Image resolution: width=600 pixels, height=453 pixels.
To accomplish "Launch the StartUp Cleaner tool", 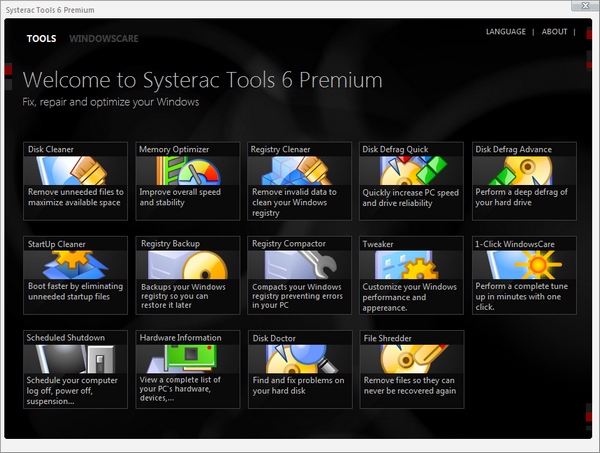I will coord(75,264).
